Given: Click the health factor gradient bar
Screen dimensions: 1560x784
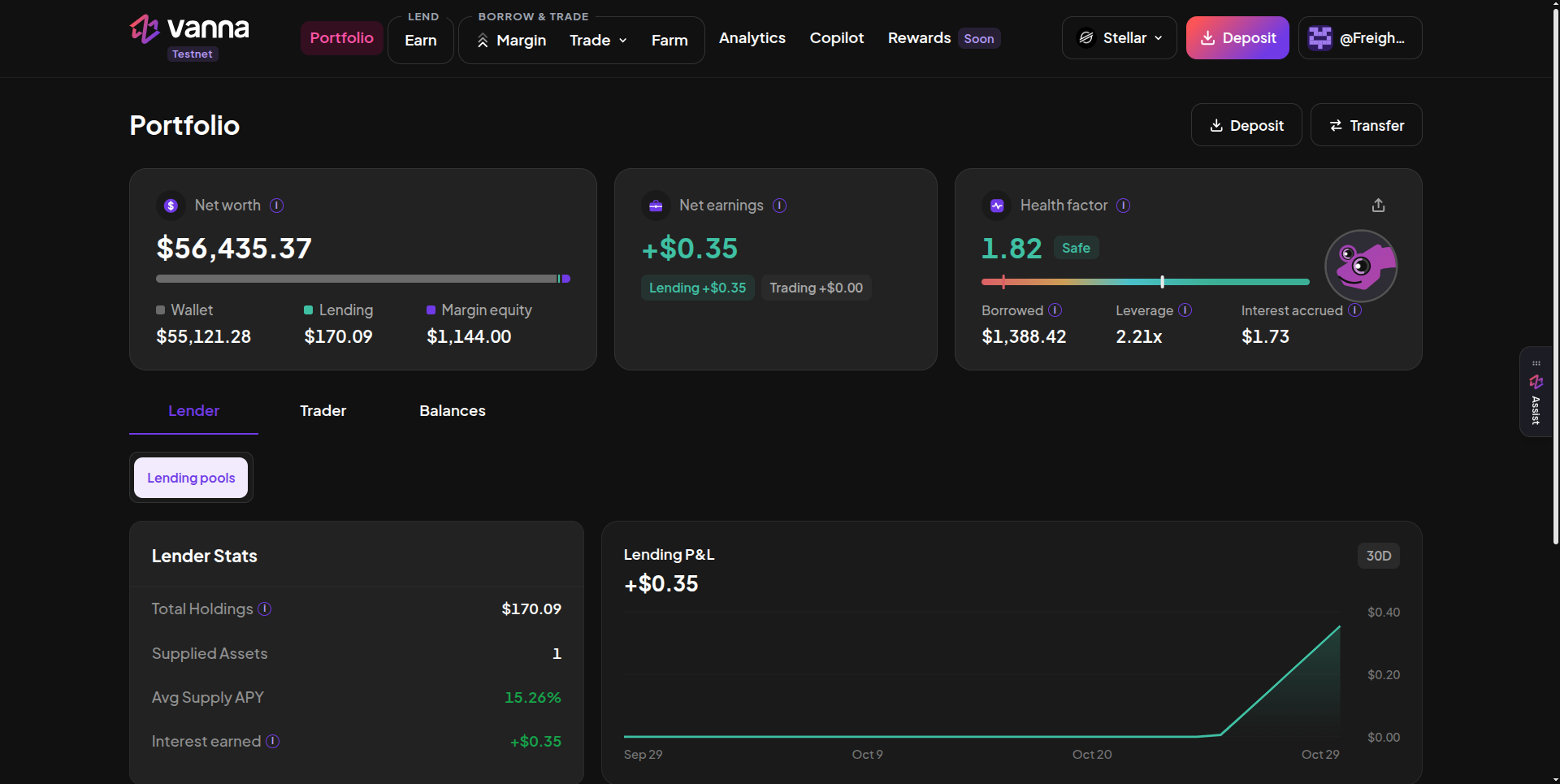Looking at the screenshot, I should pos(1145,282).
